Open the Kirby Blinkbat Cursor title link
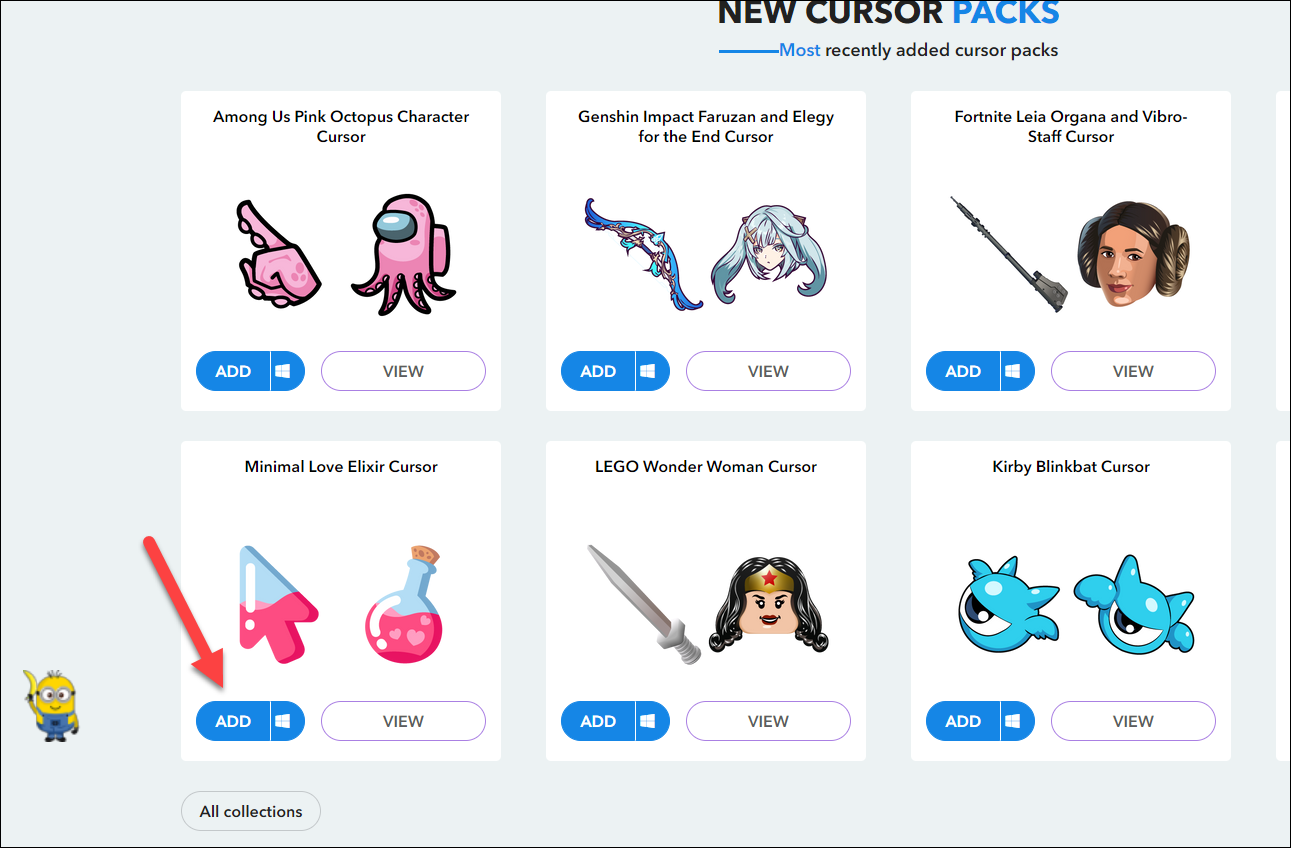Viewport: 1291px width, 848px height. click(x=1071, y=467)
